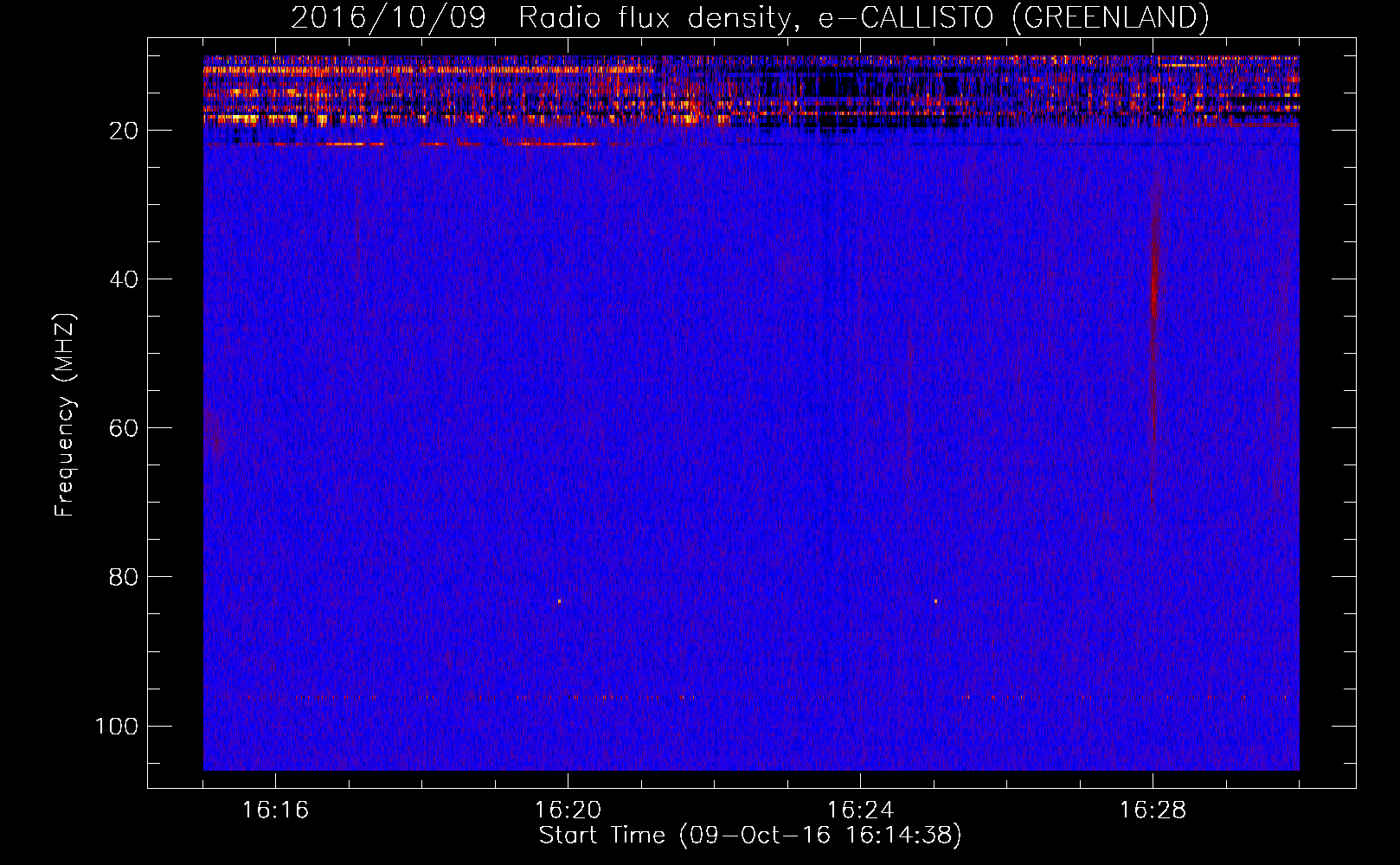Click the 'Start Time (09-Oct-16 16:14:38)' label
The image size is (1400, 865).
pos(750,836)
